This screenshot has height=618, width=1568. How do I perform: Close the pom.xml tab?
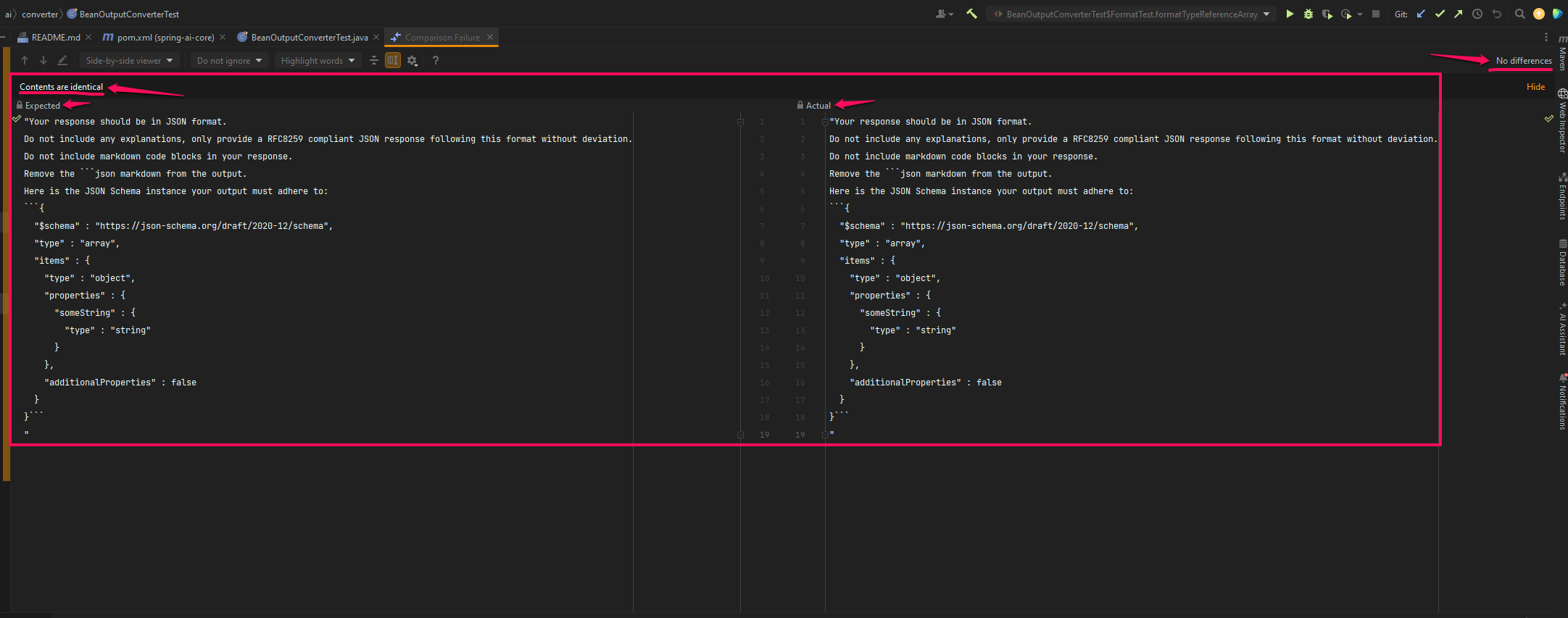pyautogui.click(x=223, y=37)
